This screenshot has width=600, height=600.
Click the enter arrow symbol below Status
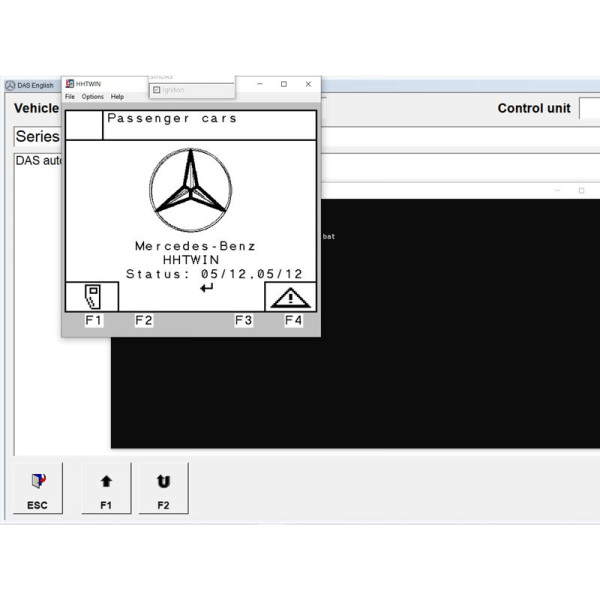(x=207, y=288)
